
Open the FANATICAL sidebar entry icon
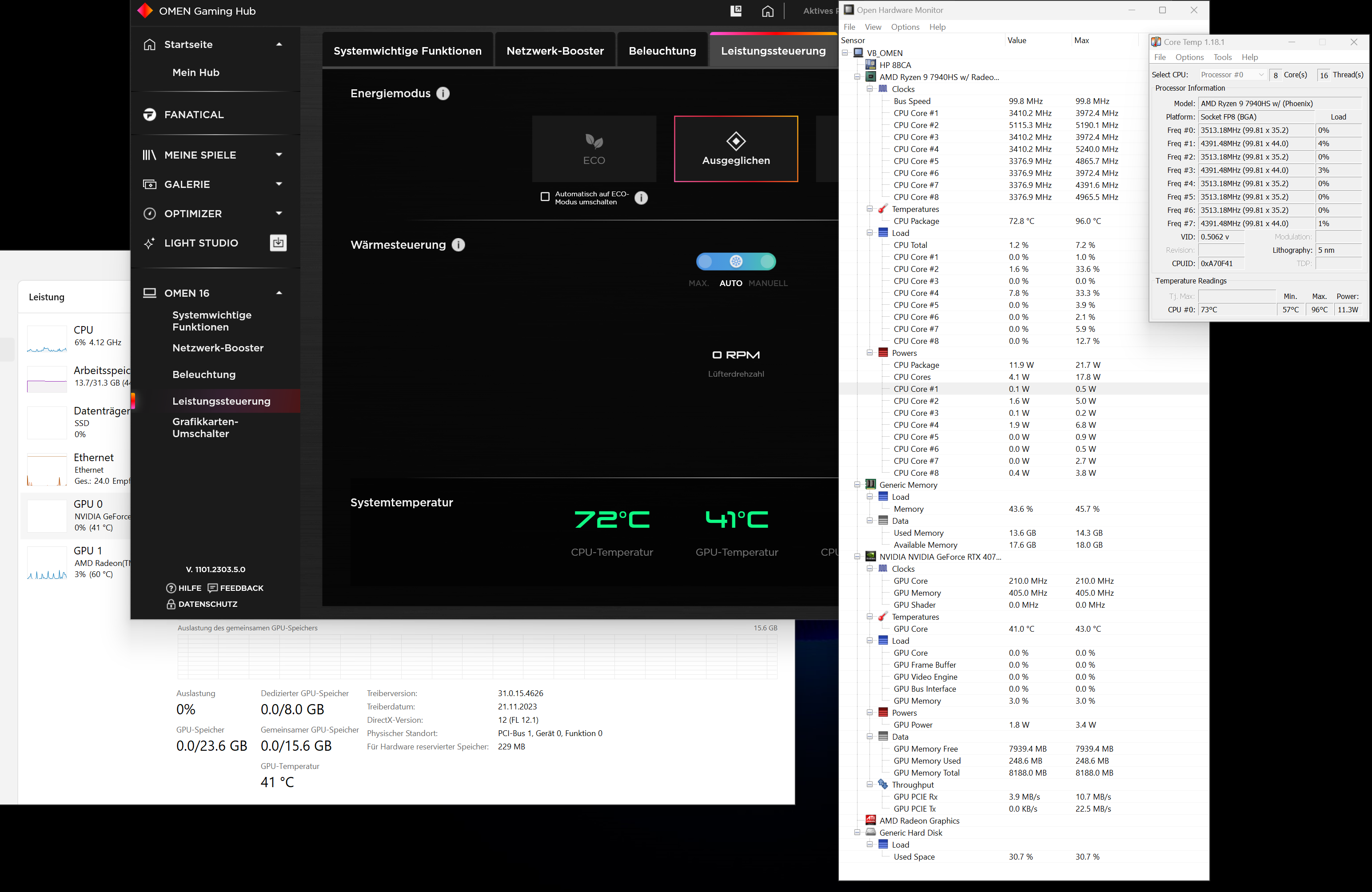coord(150,115)
